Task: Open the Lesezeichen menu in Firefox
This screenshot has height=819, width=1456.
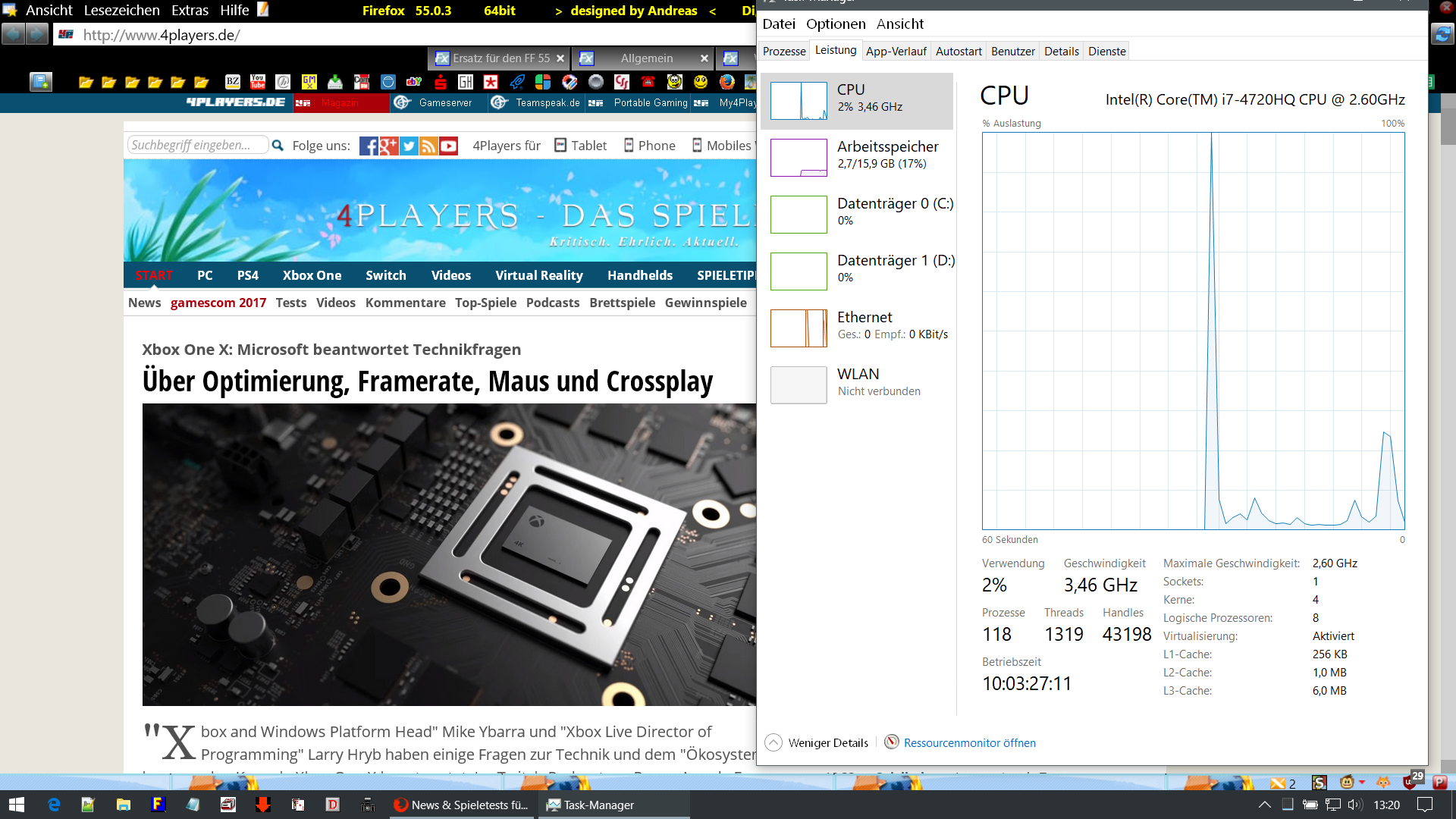Action: 121,10
